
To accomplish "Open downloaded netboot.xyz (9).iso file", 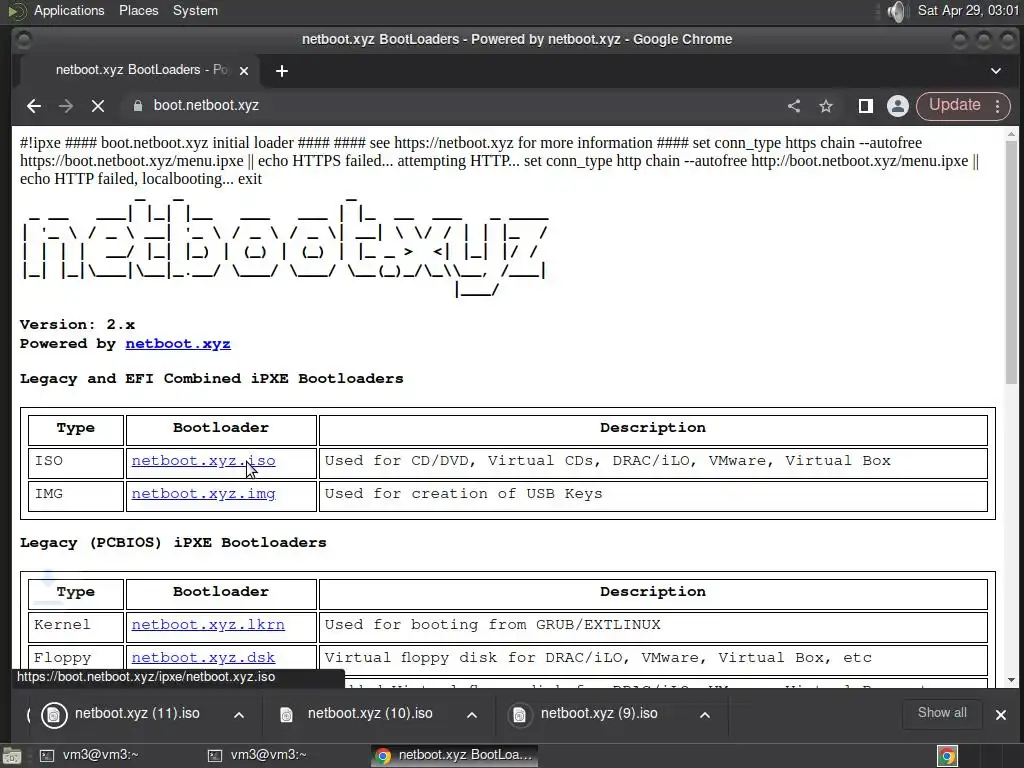I will (586, 714).
